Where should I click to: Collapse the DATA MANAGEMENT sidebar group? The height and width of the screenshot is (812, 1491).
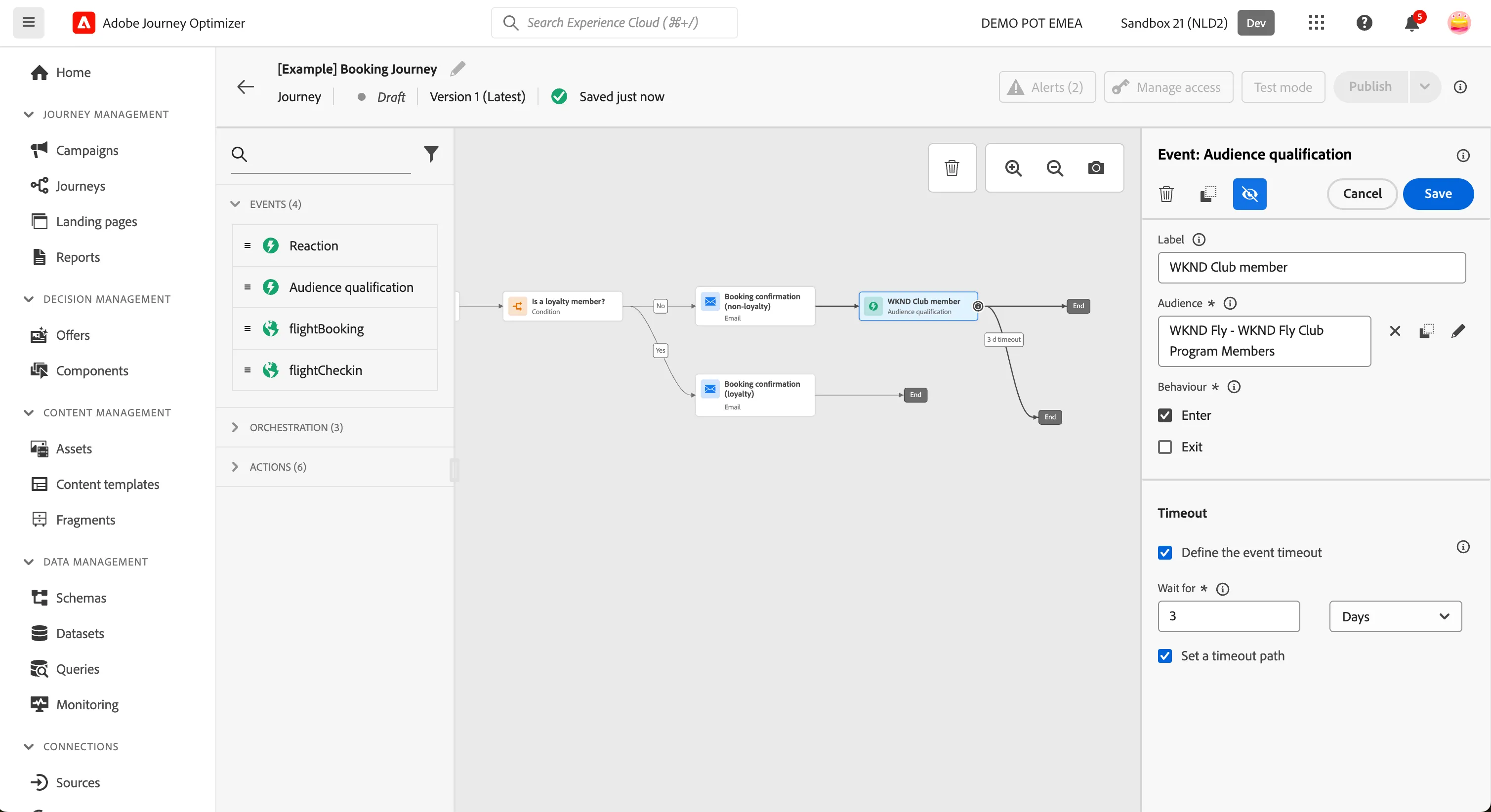(28, 562)
